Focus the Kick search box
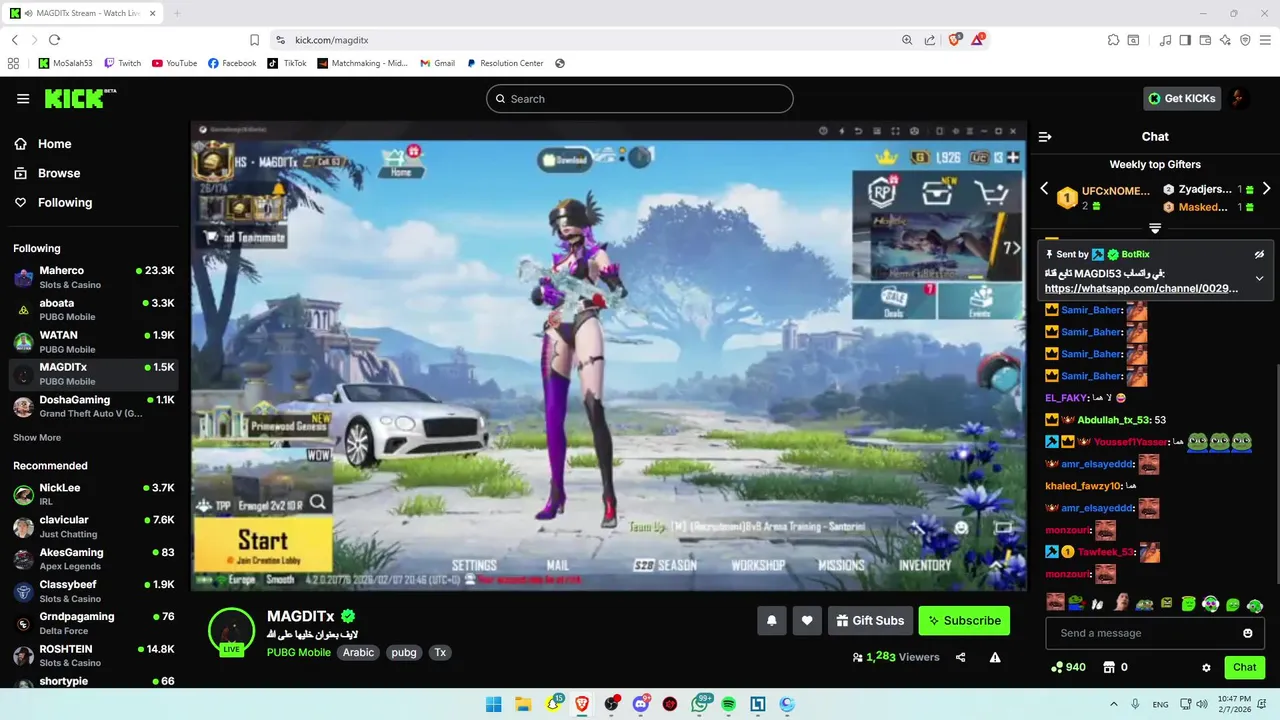The width and height of the screenshot is (1280, 720). 640,99
